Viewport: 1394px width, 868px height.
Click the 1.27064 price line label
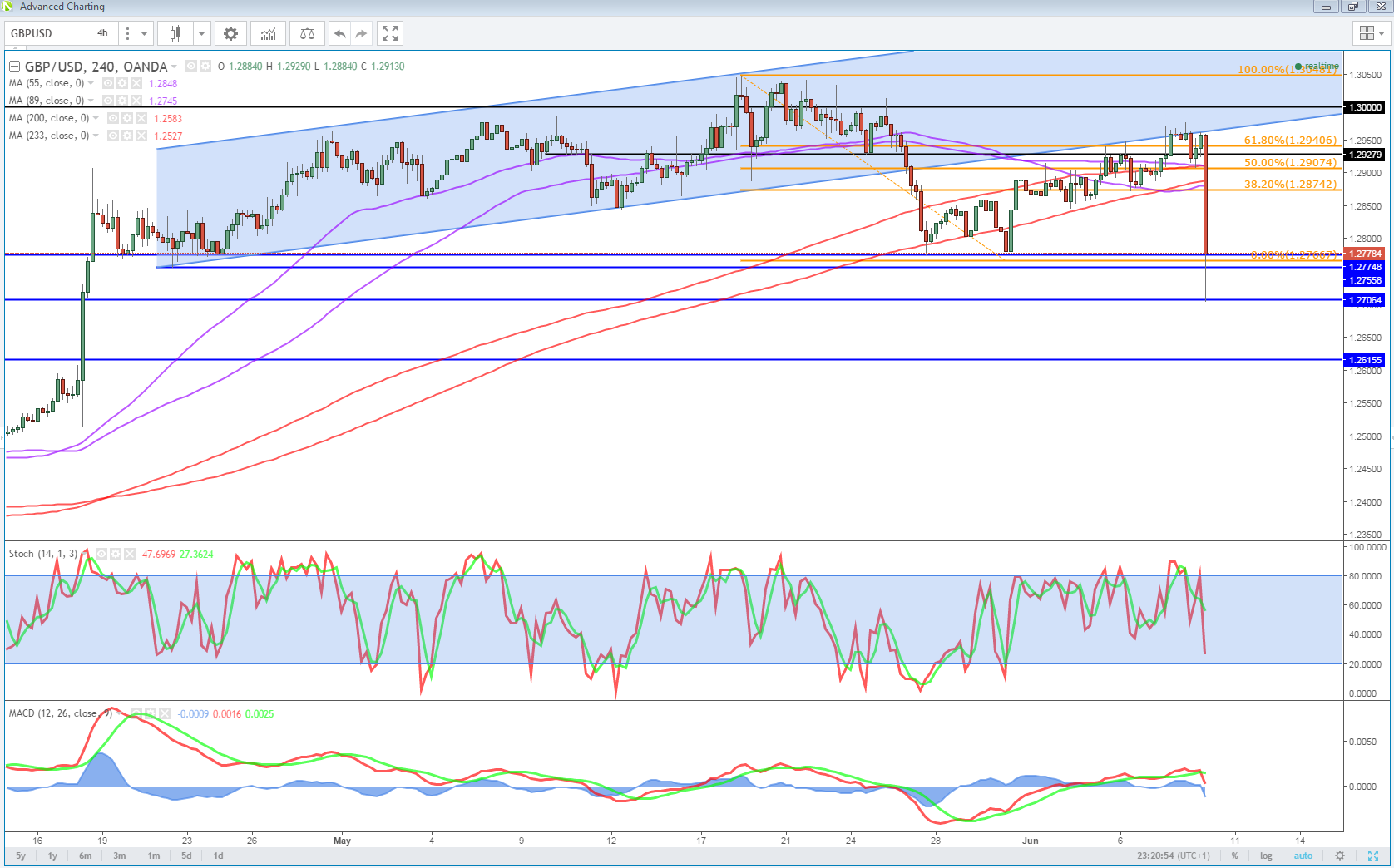(1364, 300)
